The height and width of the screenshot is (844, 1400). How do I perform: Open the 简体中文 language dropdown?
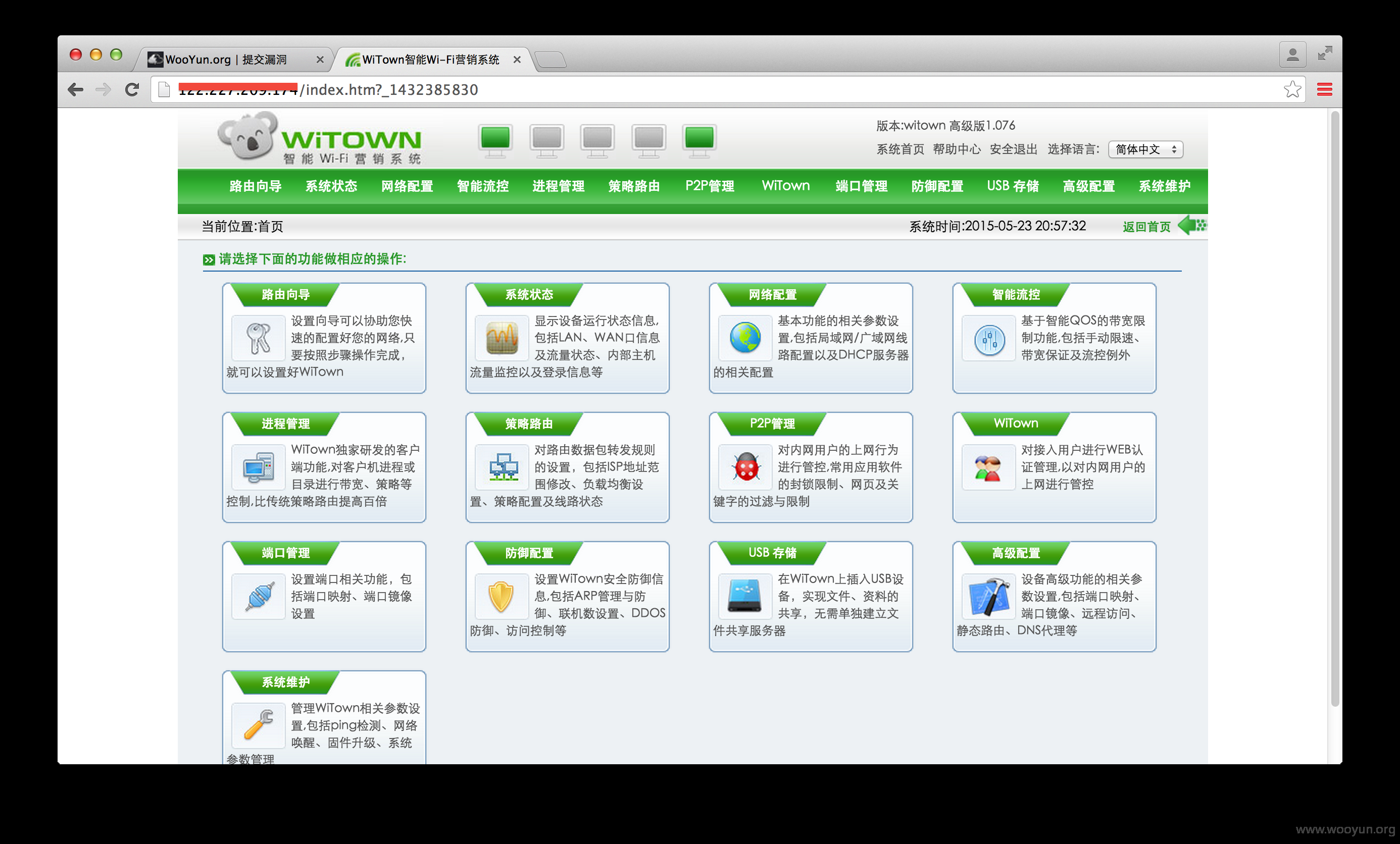(1145, 149)
